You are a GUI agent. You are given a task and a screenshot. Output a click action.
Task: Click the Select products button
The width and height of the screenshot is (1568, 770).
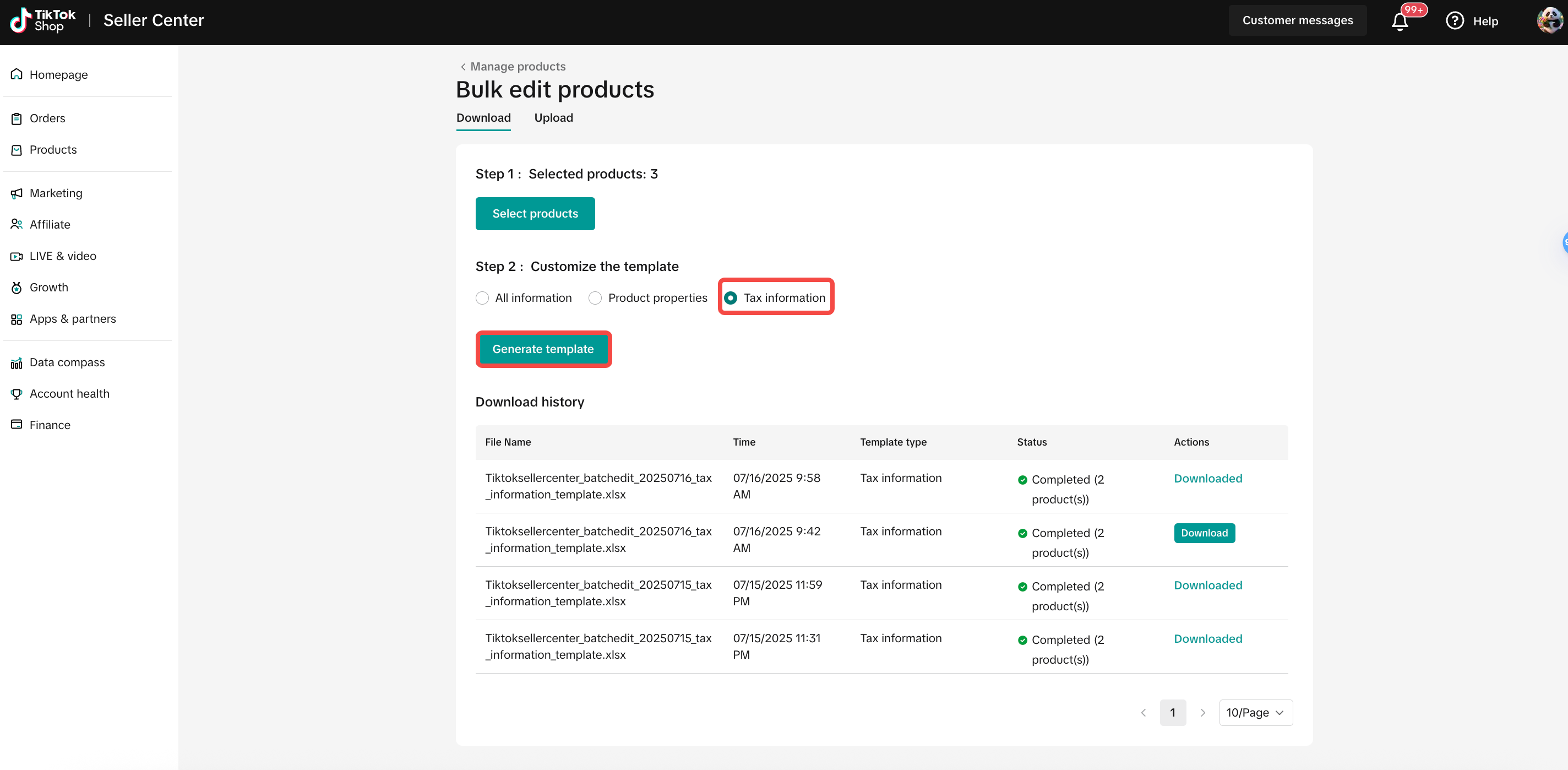[x=535, y=213]
